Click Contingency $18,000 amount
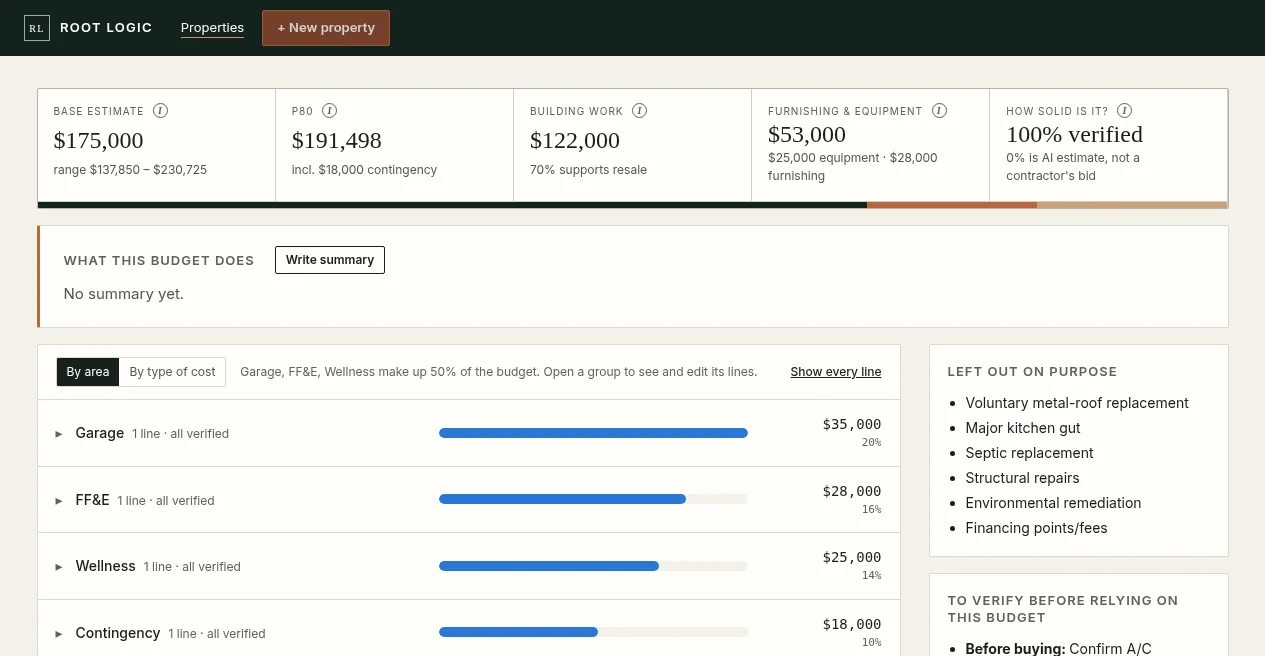Image resolution: width=1265 pixels, height=656 pixels. (x=852, y=624)
